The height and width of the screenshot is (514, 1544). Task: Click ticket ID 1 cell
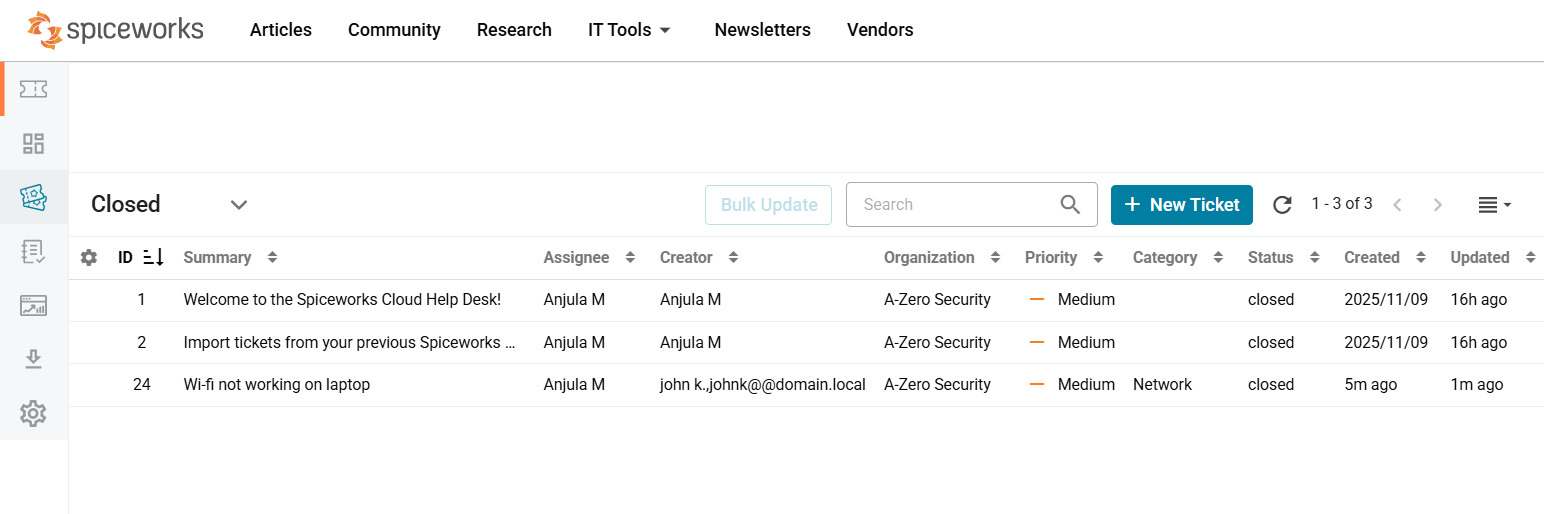pos(142,300)
